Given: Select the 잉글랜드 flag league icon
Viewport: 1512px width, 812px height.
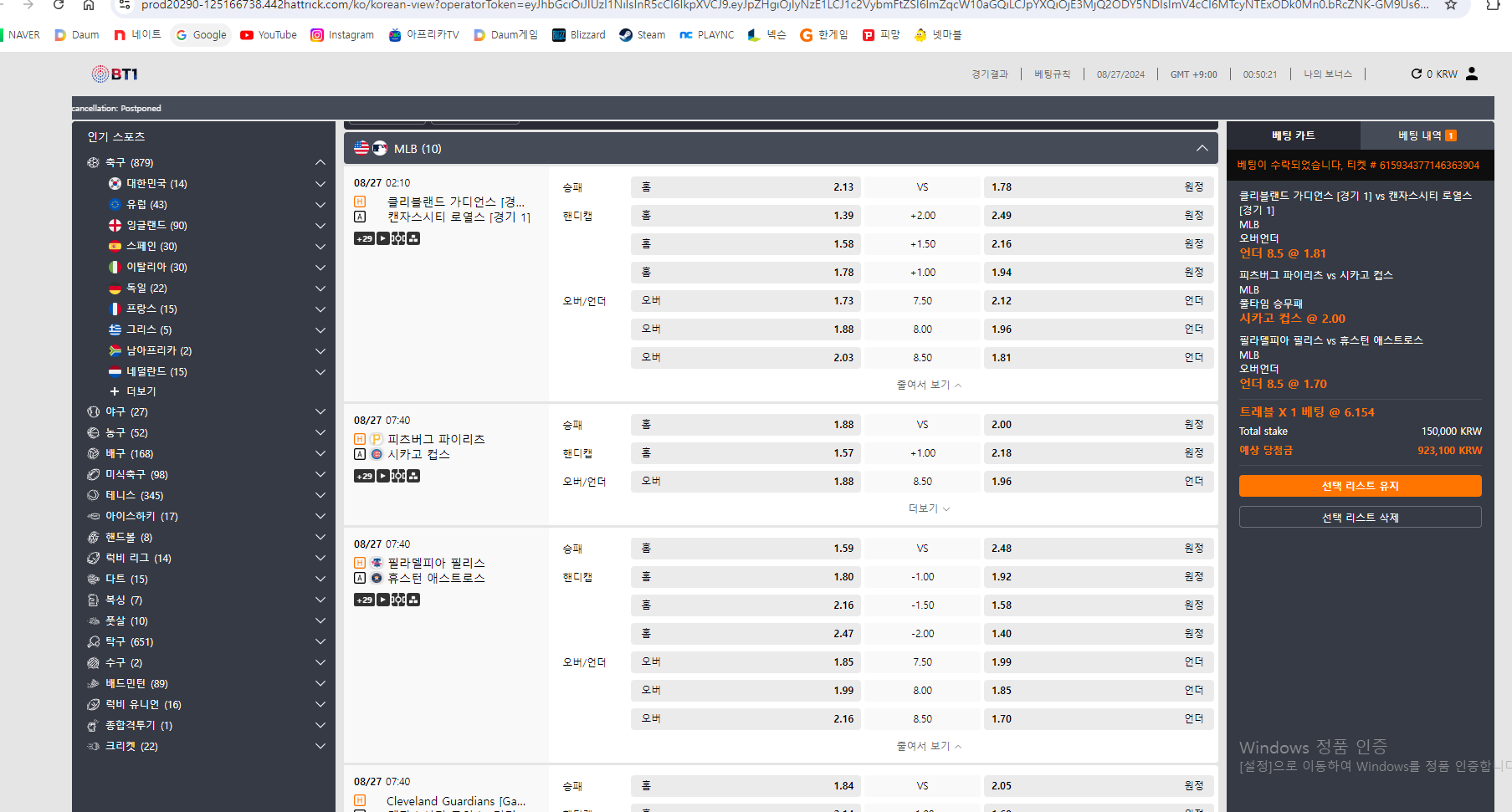Looking at the screenshot, I should tap(115, 225).
